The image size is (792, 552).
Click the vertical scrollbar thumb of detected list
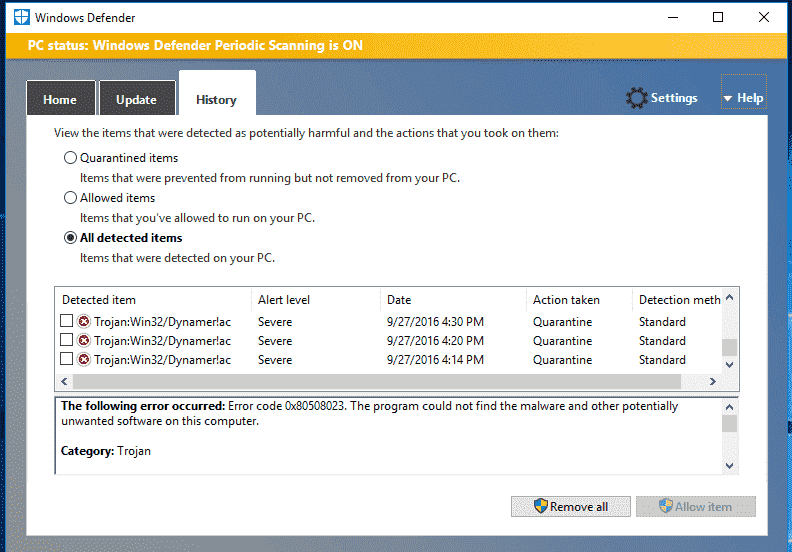tap(729, 347)
